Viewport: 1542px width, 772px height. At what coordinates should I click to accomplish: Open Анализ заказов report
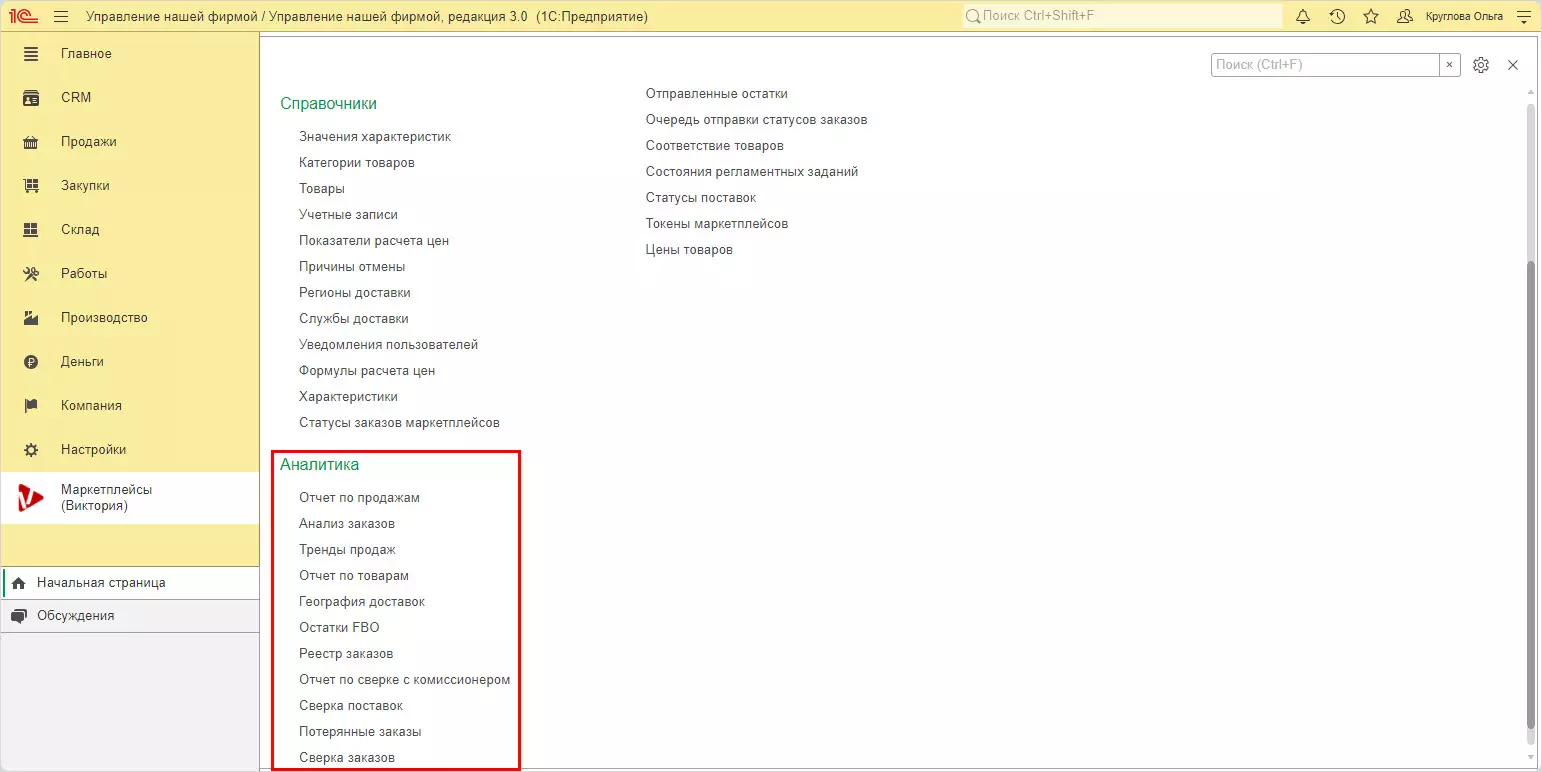pos(347,524)
